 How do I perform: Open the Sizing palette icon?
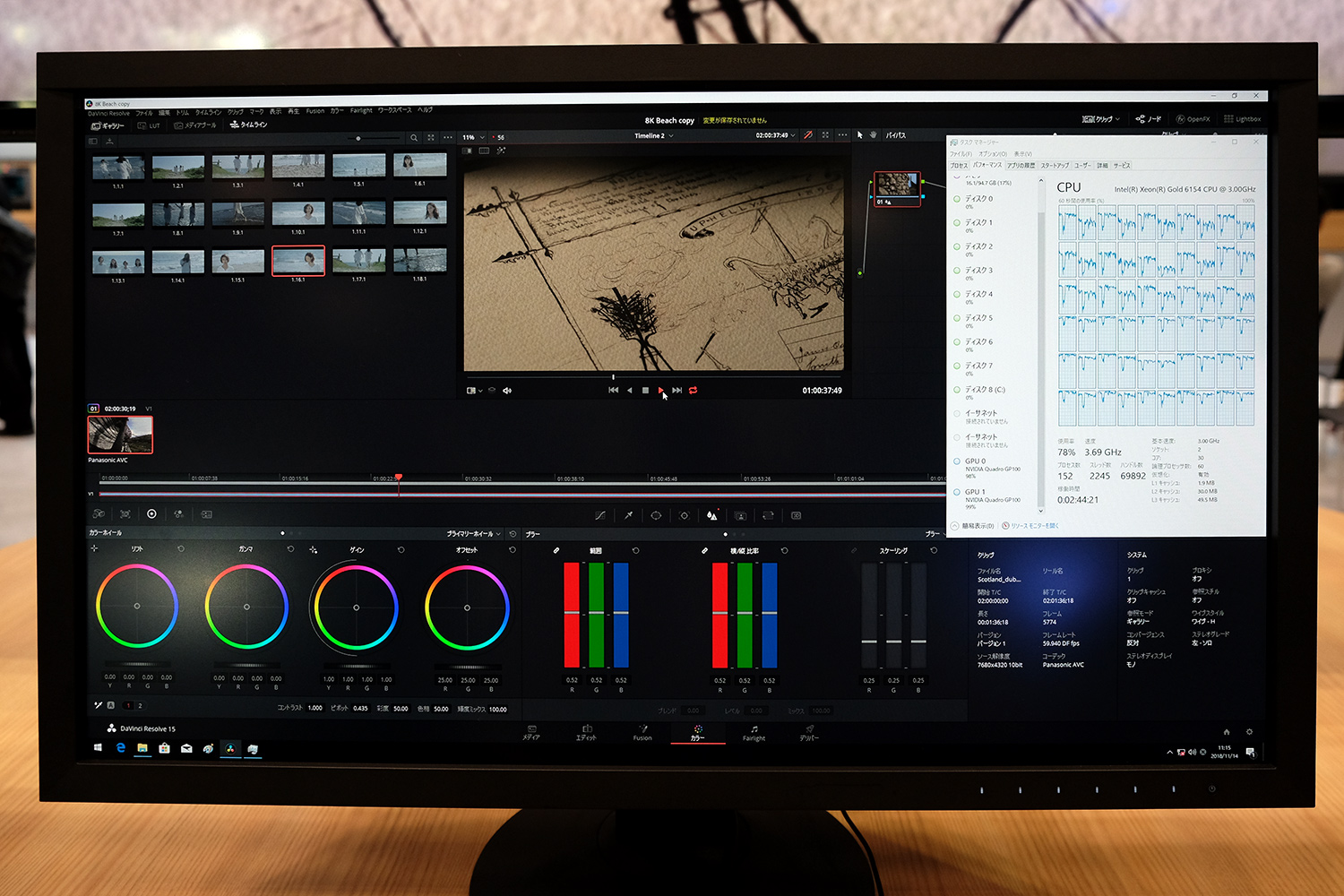pyautogui.click(x=768, y=515)
